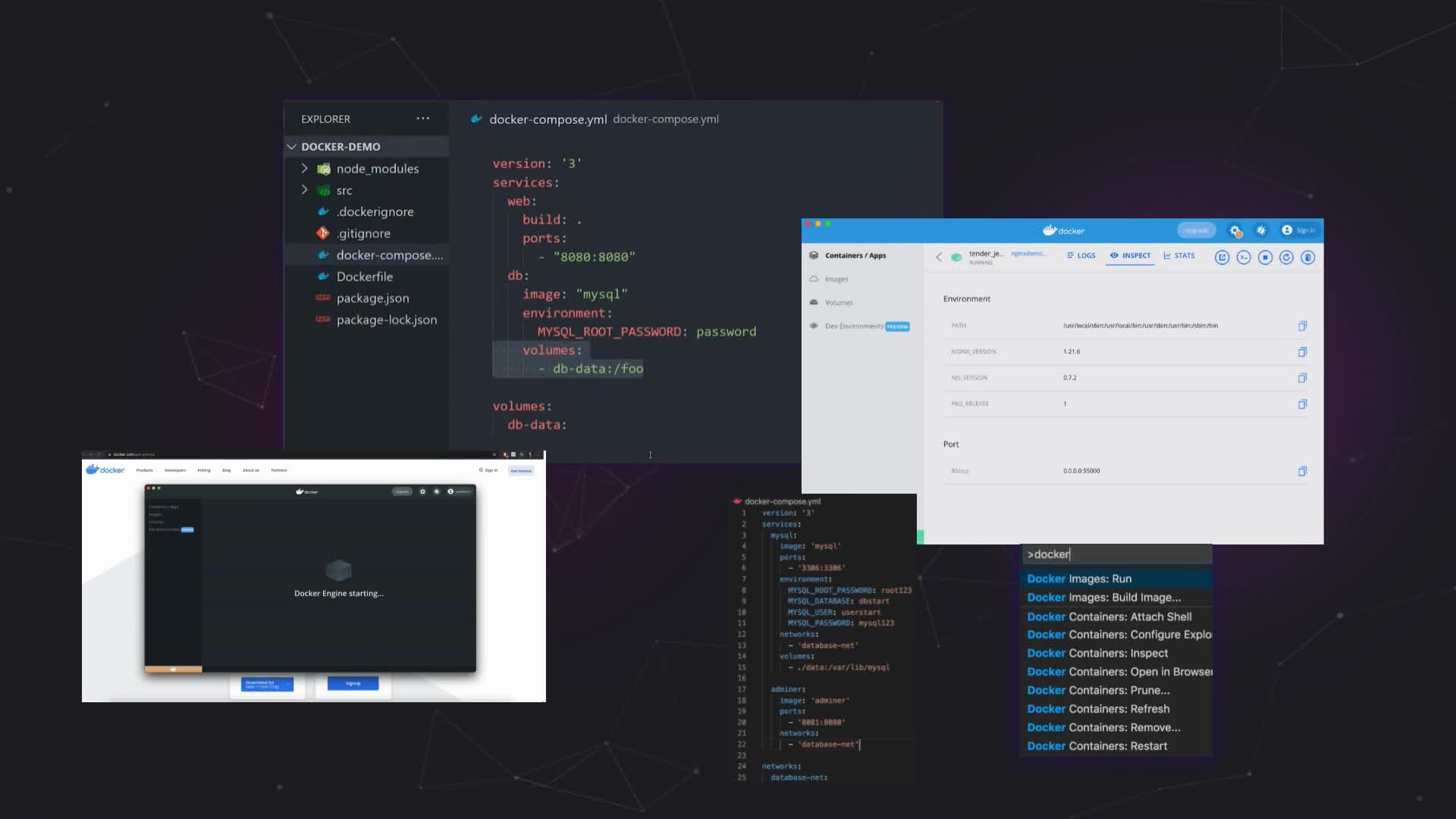Image resolution: width=1456 pixels, height=819 pixels.
Task: Switch to the STATS tab
Action: pos(1179,256)
